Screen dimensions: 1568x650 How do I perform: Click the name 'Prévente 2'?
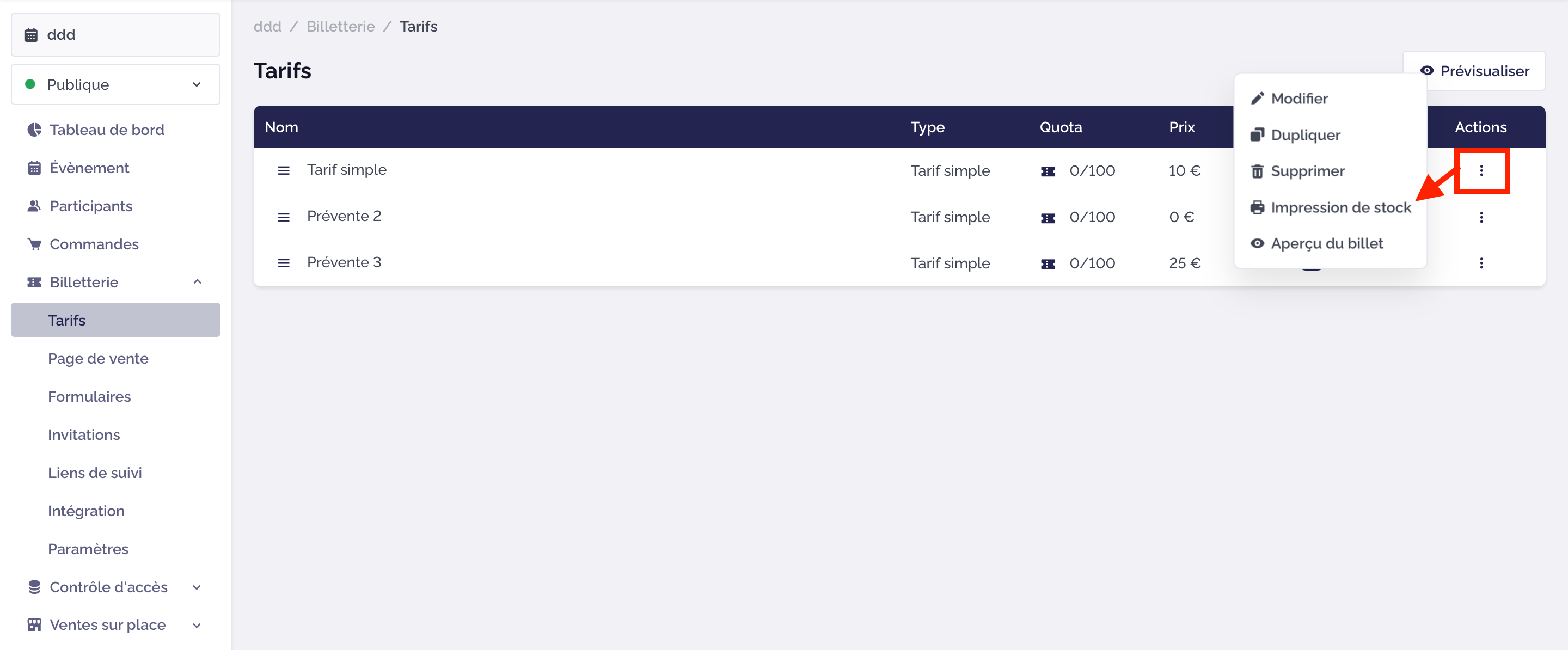tap(344, 216)
